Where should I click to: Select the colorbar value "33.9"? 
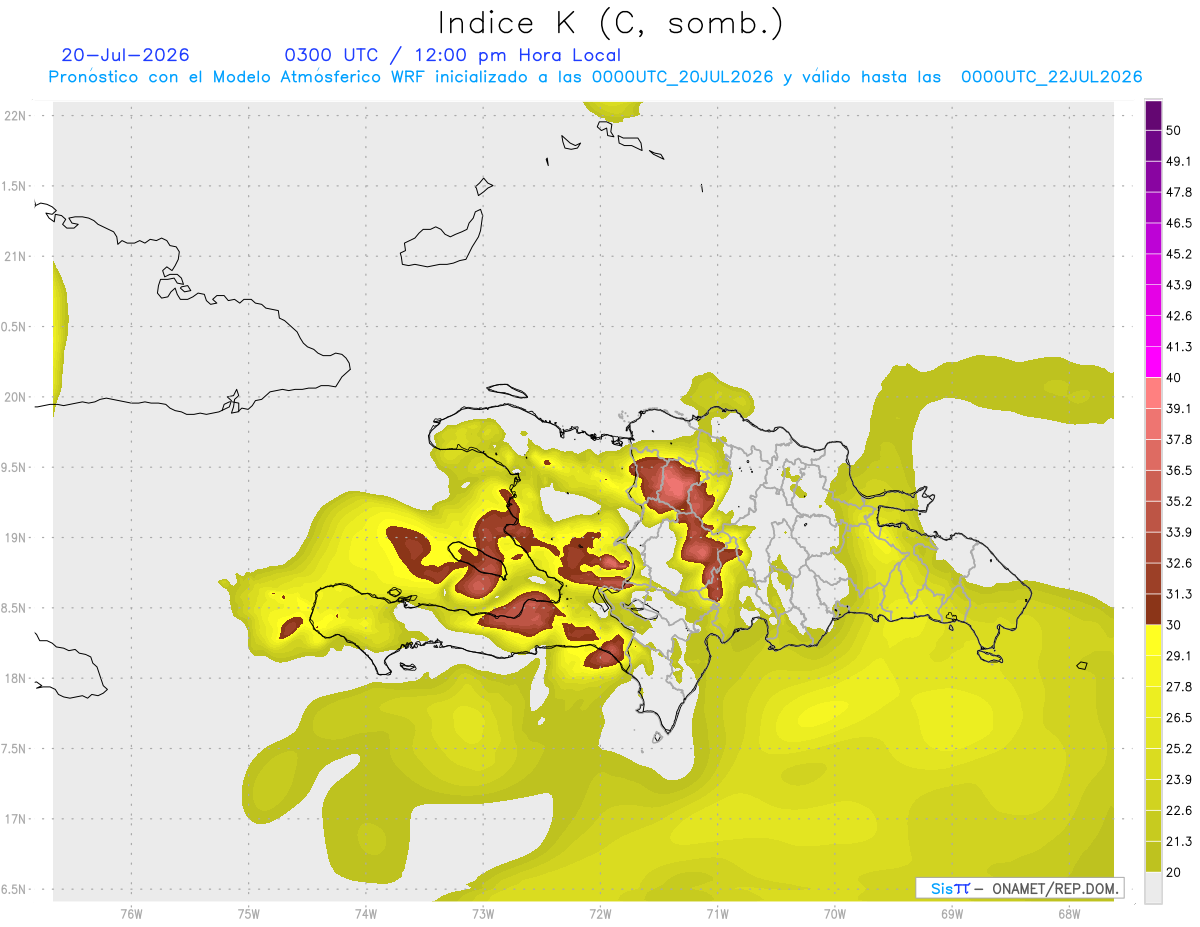point(1179,532)
